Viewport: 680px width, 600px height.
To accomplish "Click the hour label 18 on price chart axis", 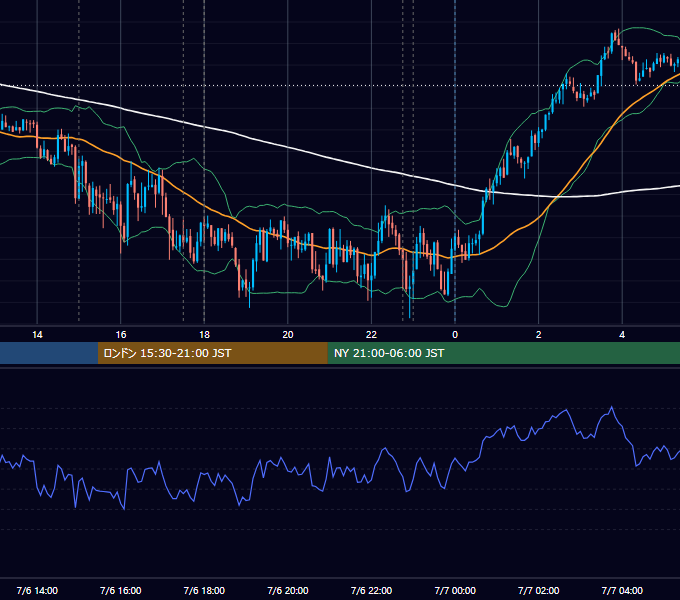I will coord(204,335).
